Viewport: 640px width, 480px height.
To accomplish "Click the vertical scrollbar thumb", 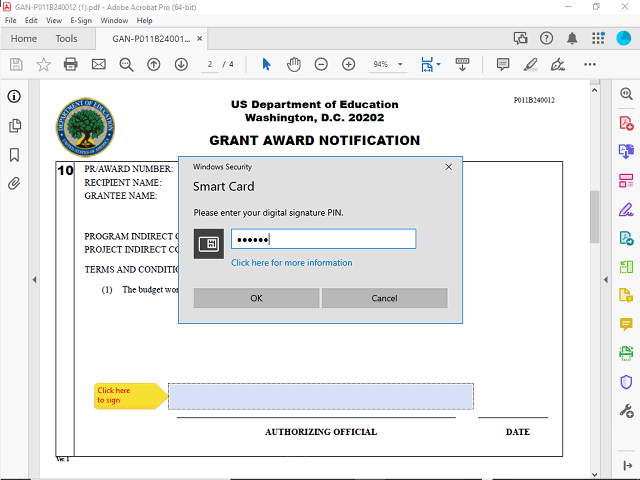I will tap(594, 216).
